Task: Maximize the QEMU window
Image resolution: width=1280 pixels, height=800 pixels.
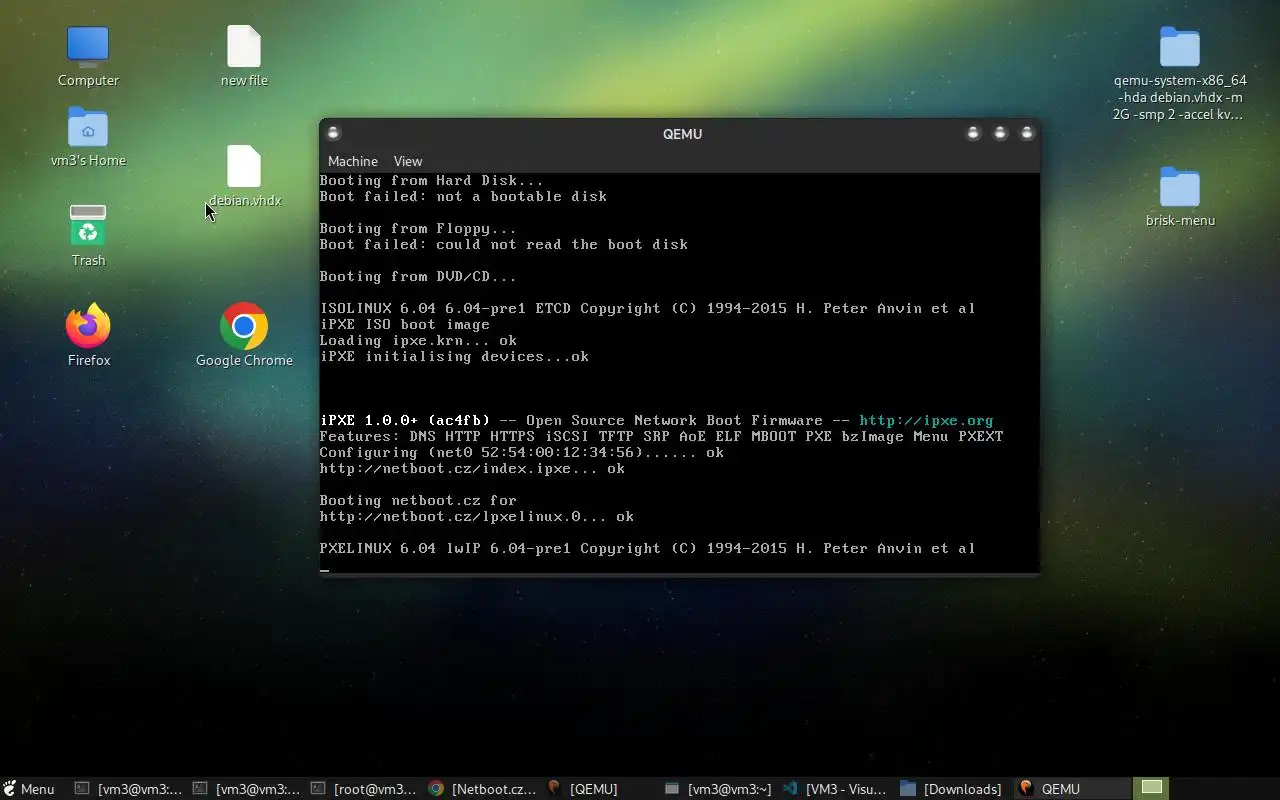Action: pos(1000,133)
